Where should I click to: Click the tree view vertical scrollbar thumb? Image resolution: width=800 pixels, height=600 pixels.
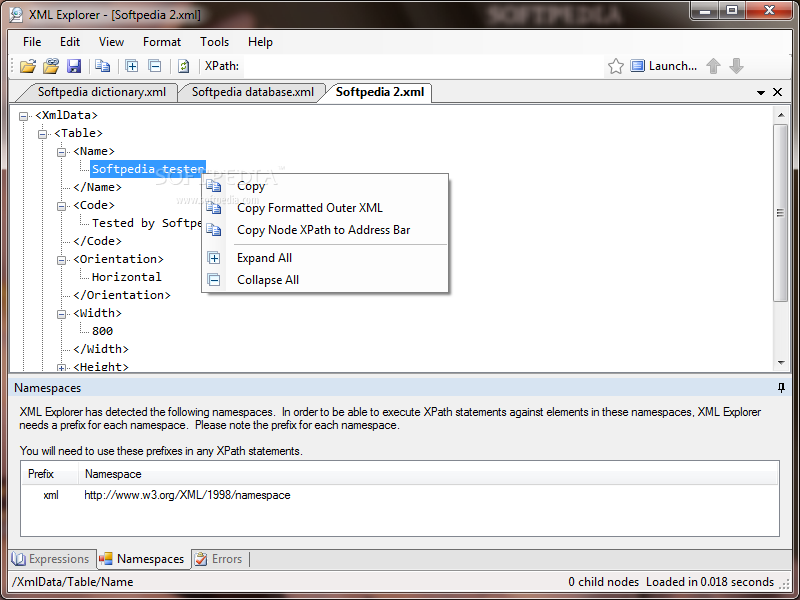(x=780, y=213)
